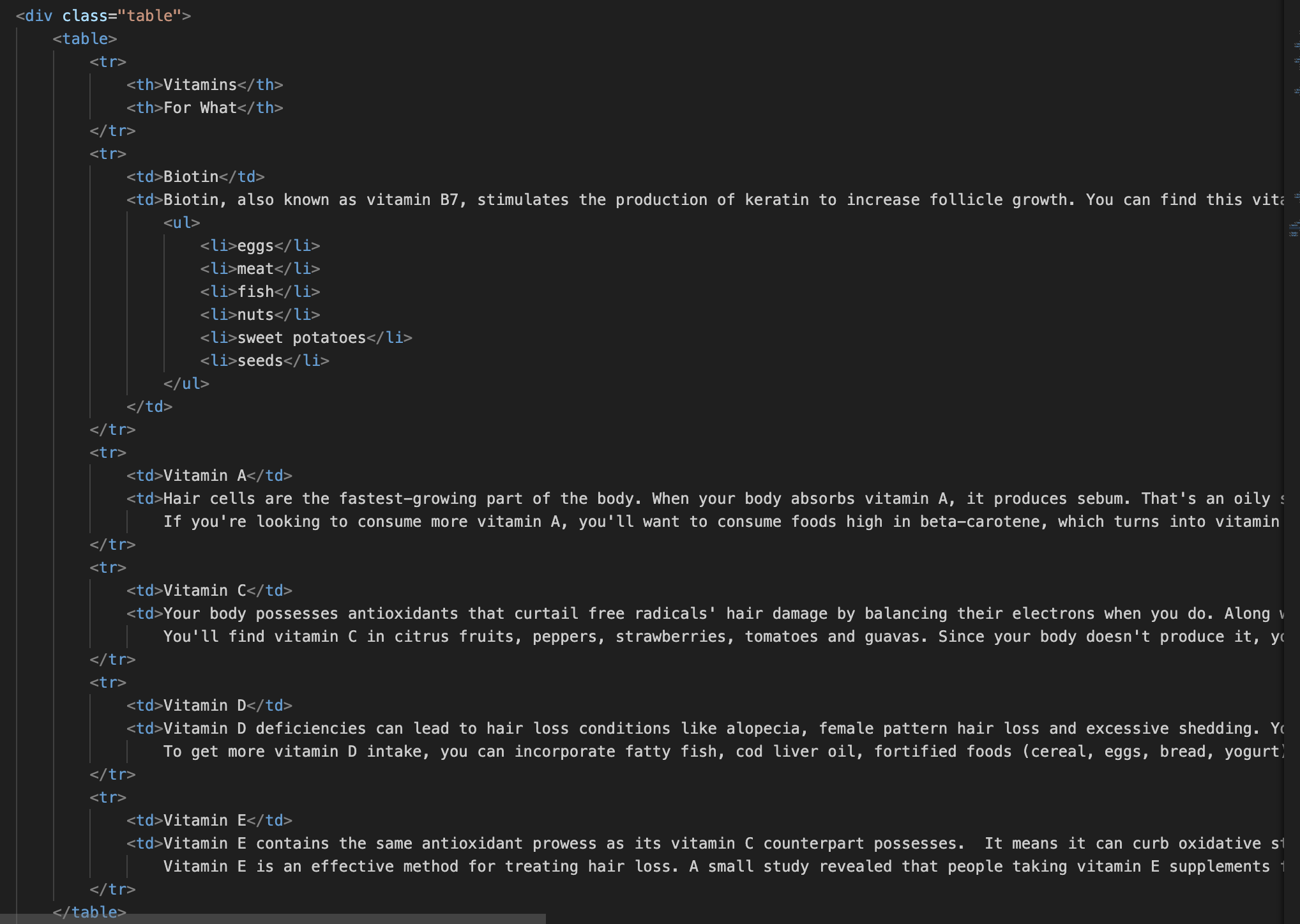Click the opening ul tag
The height and width of the screenshot is (924, 1300).
coord(182,223)
